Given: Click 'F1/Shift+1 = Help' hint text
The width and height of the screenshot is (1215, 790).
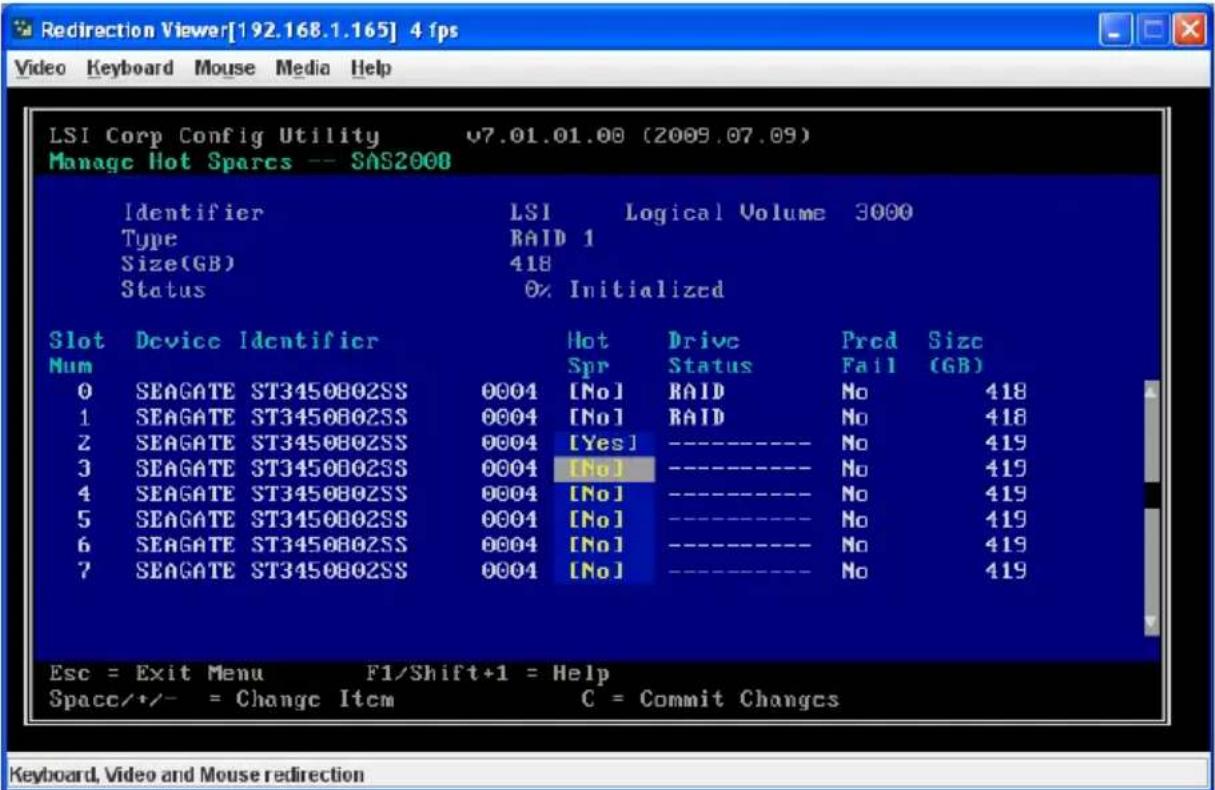Looking at the screenshot, I should pyautogui.click(x=489, y=673).
